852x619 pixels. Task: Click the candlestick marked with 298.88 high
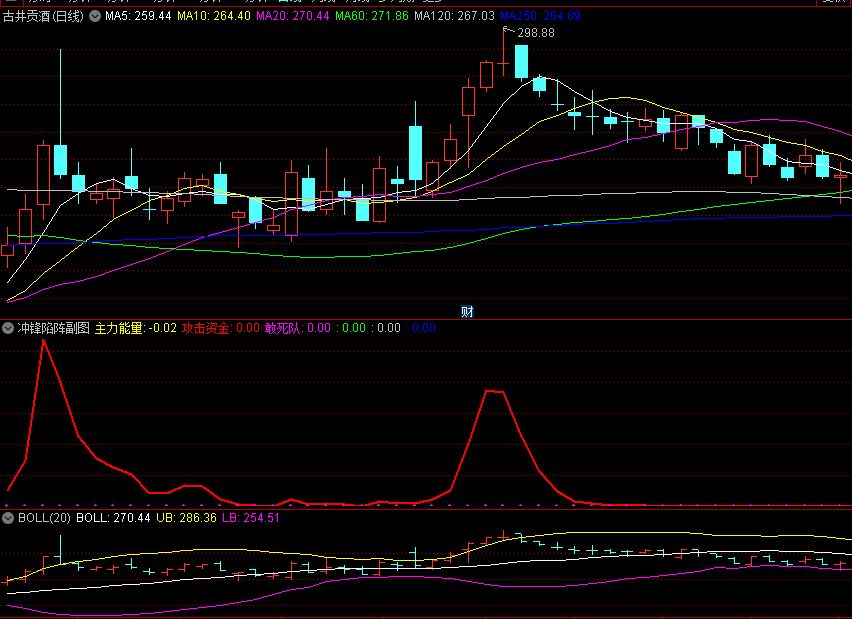[504, 64]
